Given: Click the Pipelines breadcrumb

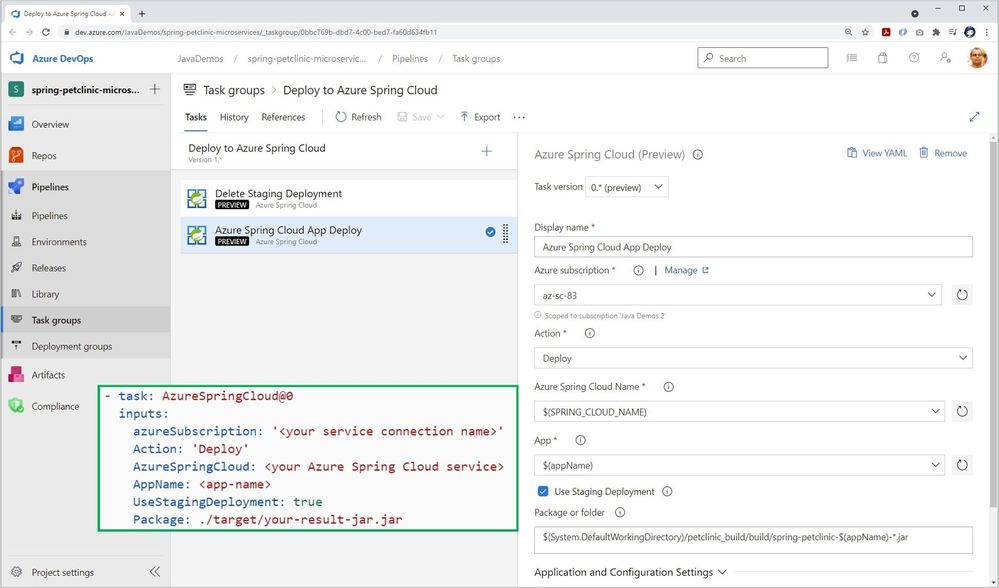Looking at the screenshot, I should pos(410,59).
